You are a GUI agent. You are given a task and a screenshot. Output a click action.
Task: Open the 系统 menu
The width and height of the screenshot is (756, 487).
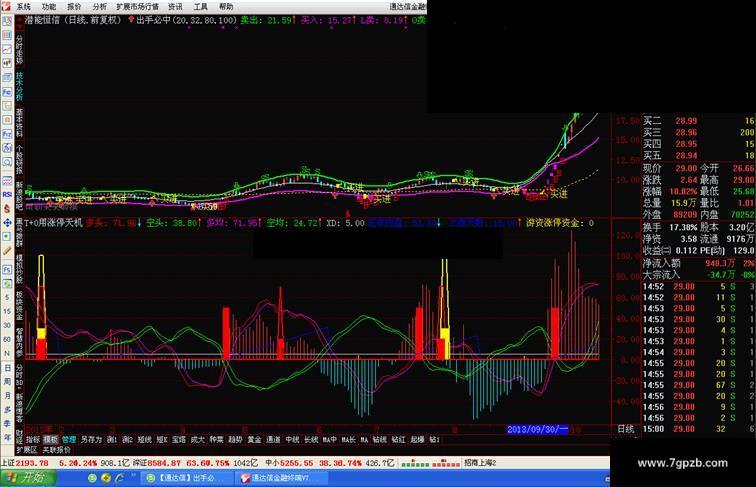tap(24, 7)
